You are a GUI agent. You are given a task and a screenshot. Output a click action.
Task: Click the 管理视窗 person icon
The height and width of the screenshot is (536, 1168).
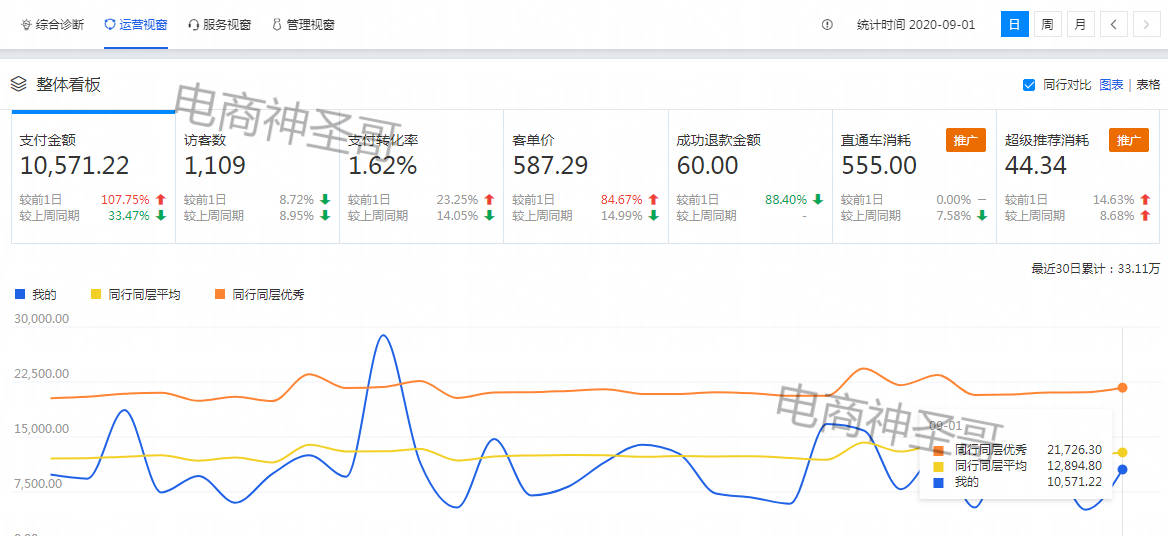(x=277, y=25)
